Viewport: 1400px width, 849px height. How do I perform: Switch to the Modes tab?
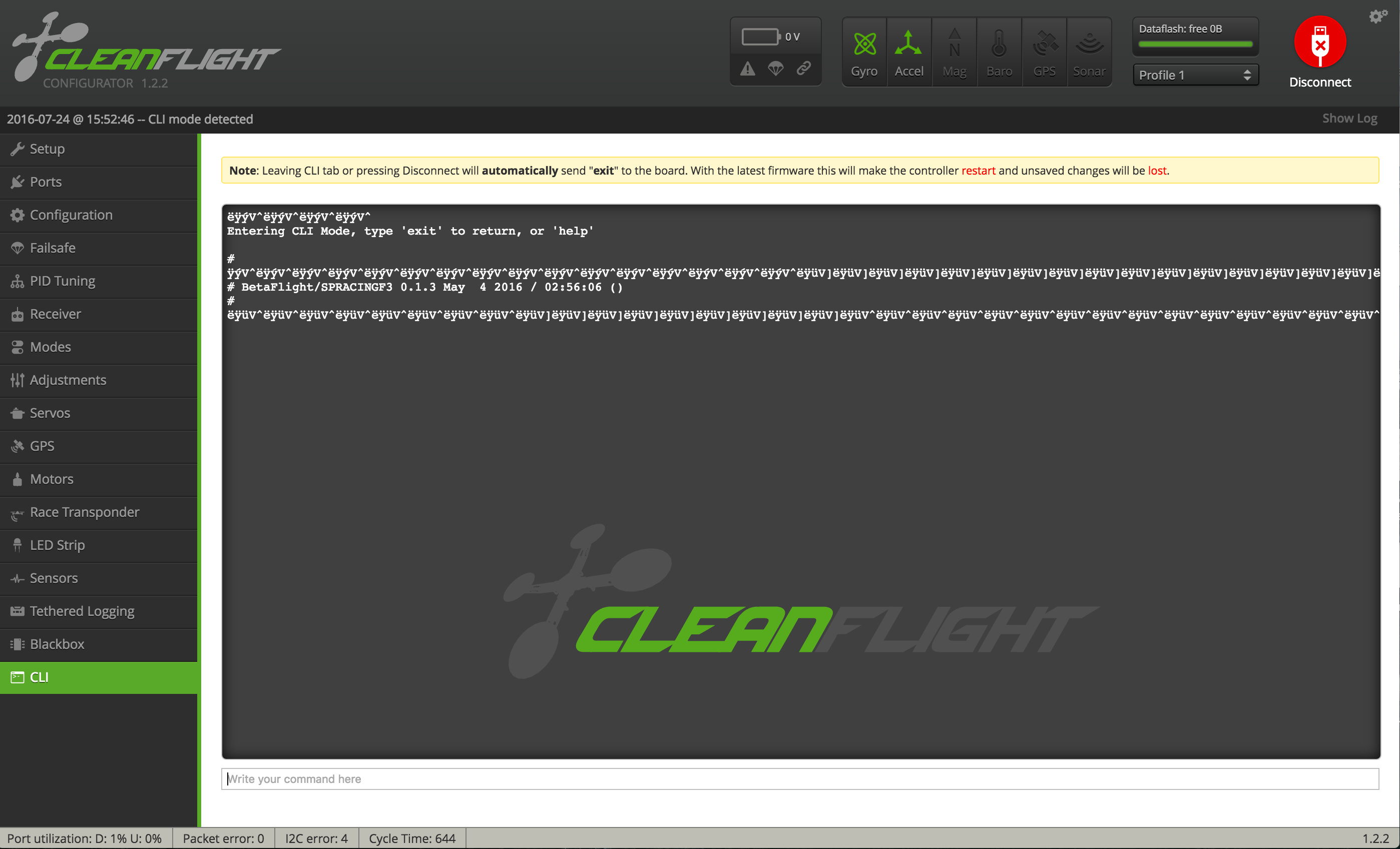click(x=99, y=347)
